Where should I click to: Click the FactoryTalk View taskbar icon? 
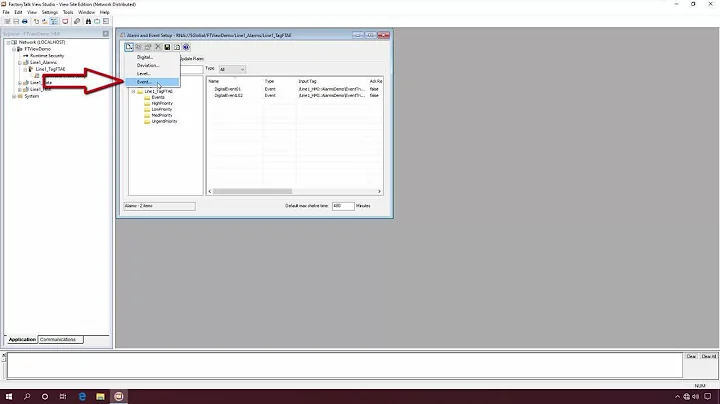pyautogui.click(x=118, y=396)
